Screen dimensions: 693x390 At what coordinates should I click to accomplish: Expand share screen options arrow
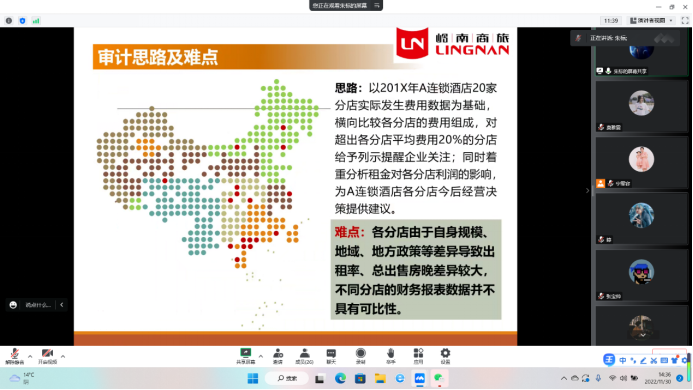pyautogui.click(x=261, y=356)
